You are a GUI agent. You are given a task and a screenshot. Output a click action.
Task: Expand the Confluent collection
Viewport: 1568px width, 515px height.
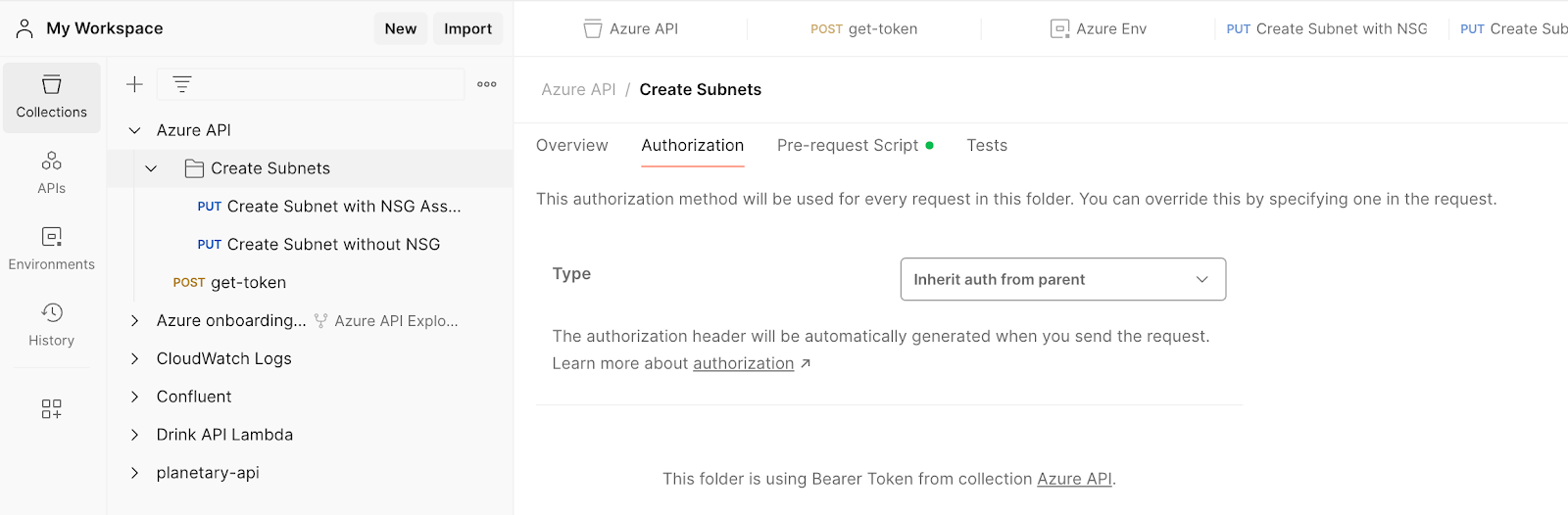pos(134,397)
